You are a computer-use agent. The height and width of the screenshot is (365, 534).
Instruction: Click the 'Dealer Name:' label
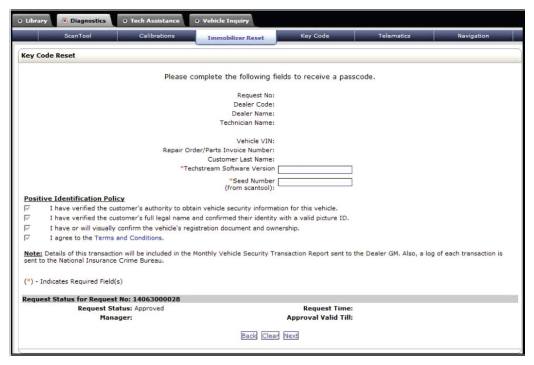point(253,114)
